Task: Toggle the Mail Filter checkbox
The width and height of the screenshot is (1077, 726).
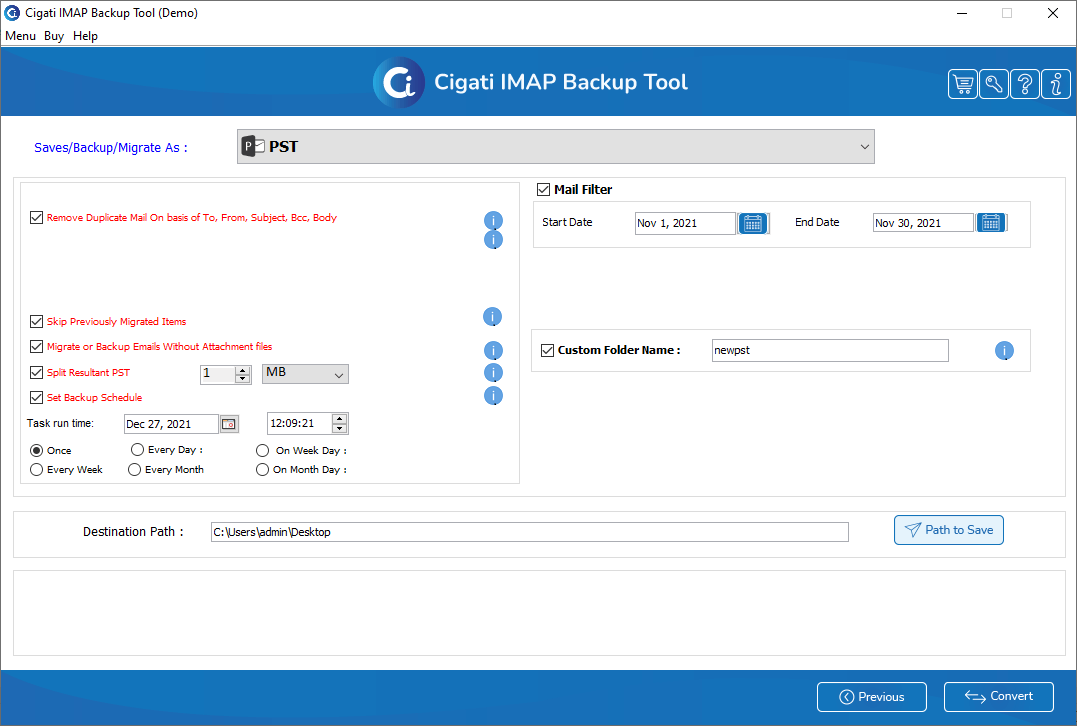Action: pos(543,190)
